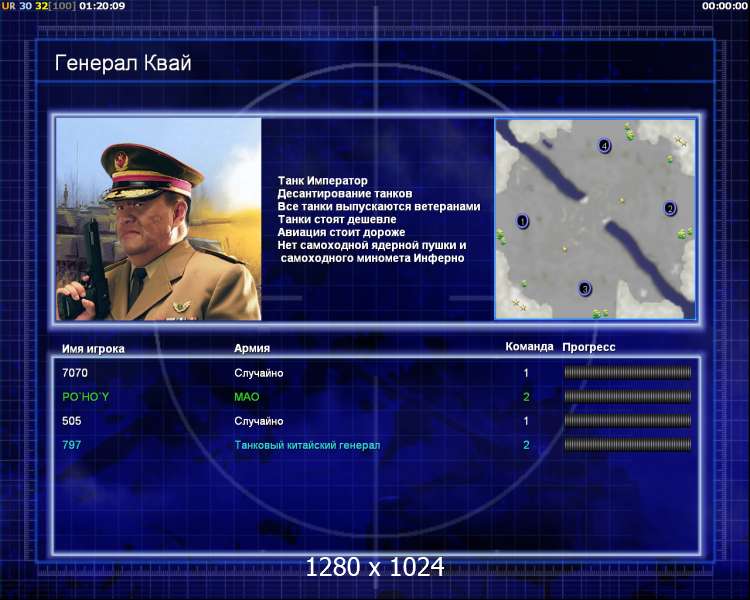
Task: Select player name PO`HO`Y
Action: click(x=86, y=397)
